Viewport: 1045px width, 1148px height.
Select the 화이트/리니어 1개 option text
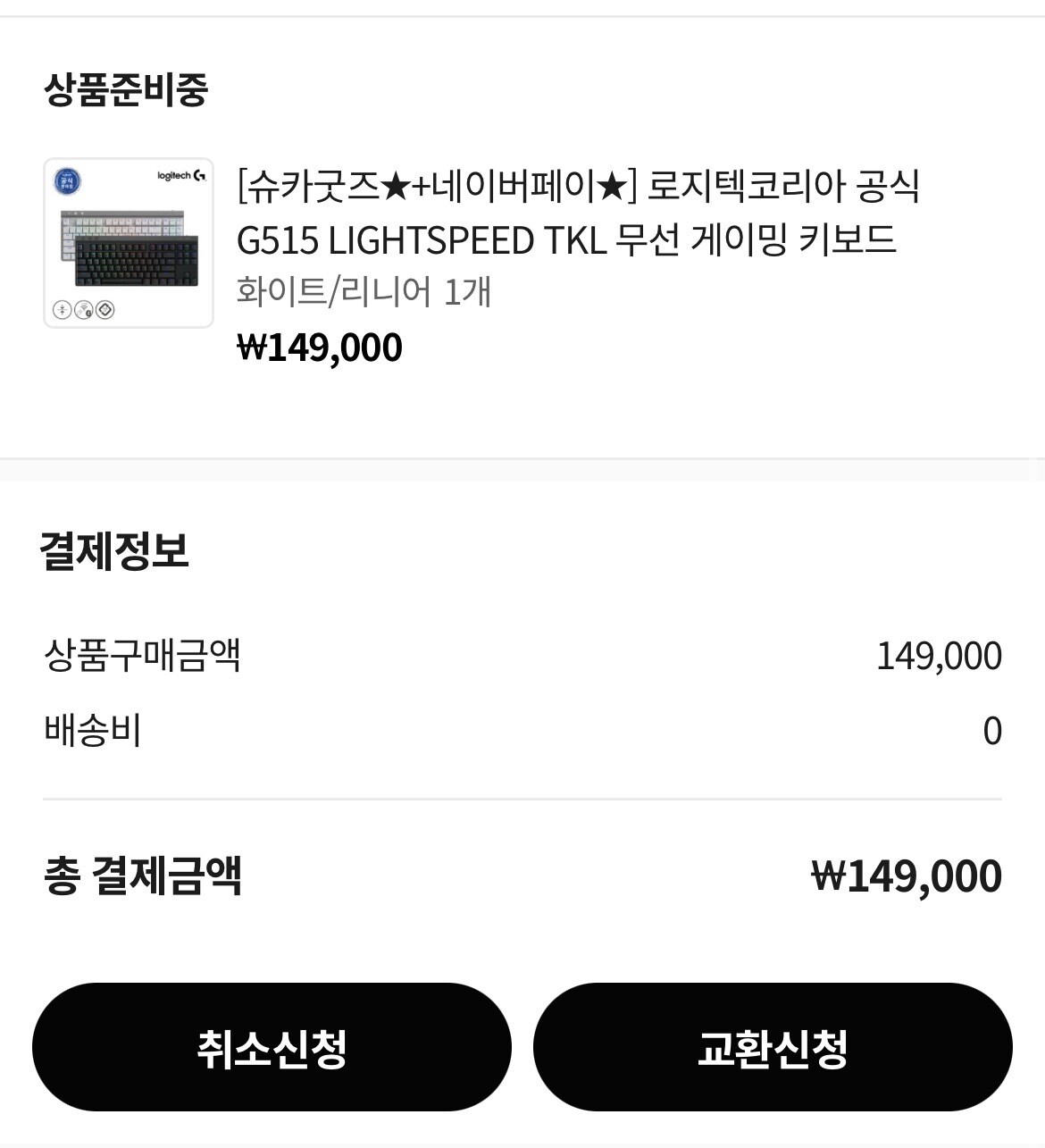[364, 292]
